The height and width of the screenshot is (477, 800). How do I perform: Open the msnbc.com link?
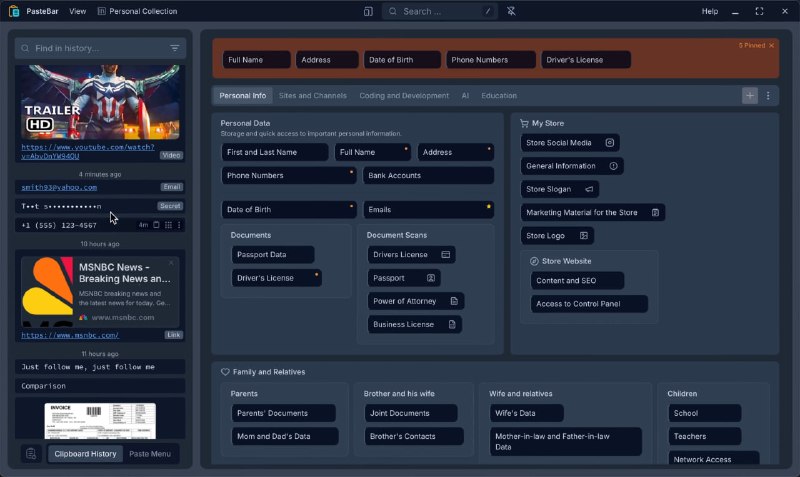(x=70, y=335)
